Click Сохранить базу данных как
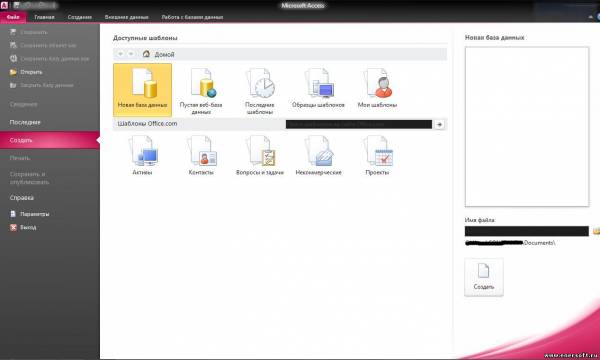The width and height of the screenshot is (600, 360). [49, 59]
